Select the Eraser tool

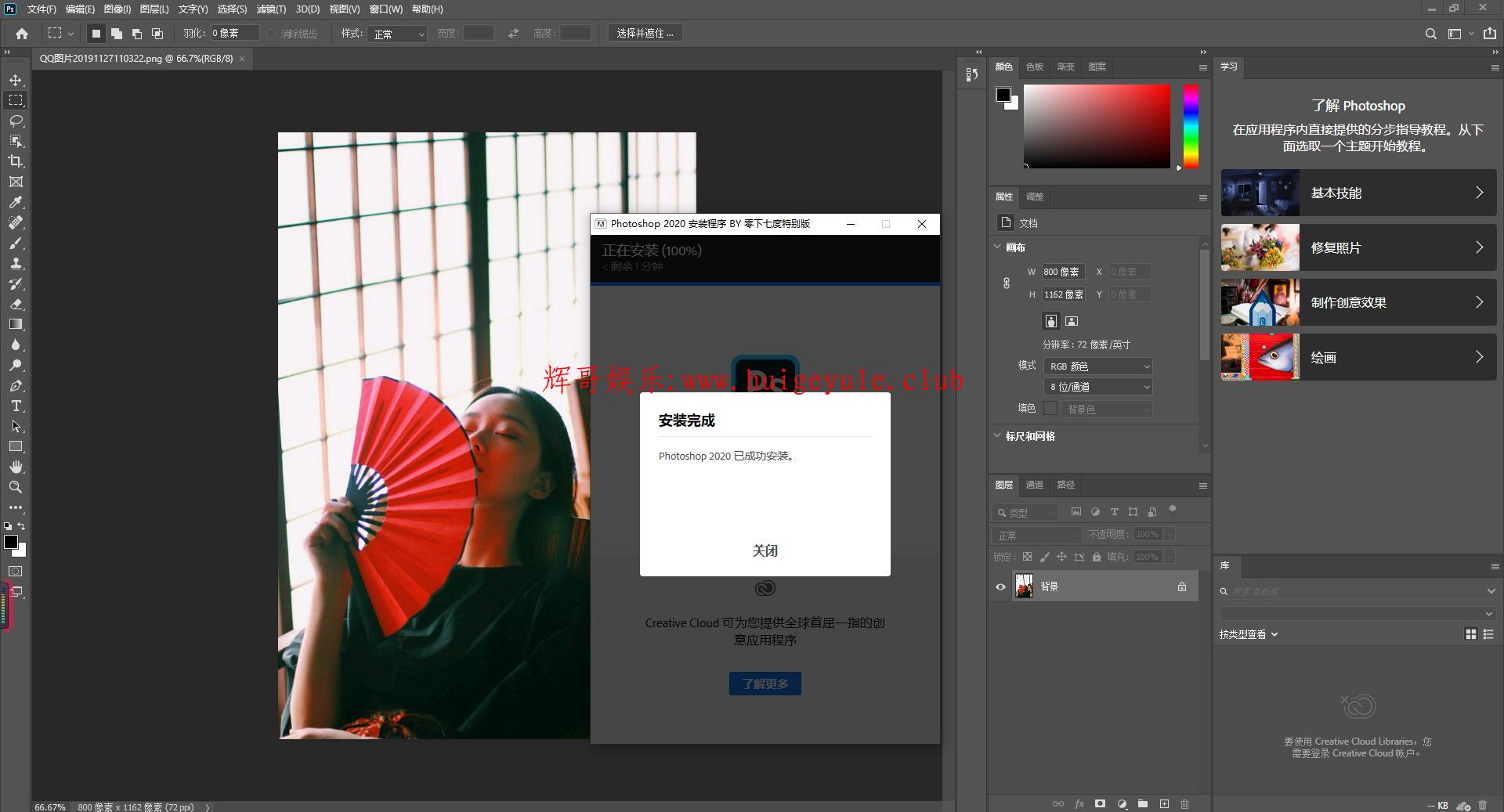click(16, 304)
